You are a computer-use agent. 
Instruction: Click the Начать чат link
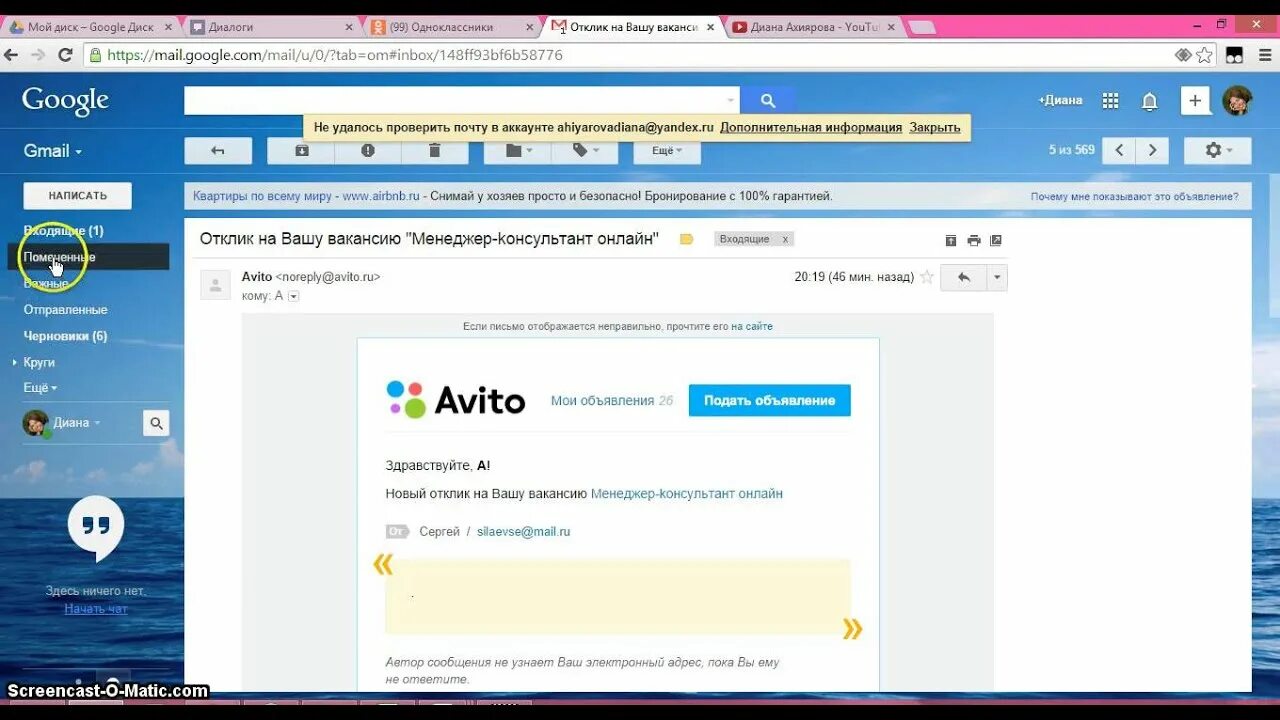pos(96,608)
